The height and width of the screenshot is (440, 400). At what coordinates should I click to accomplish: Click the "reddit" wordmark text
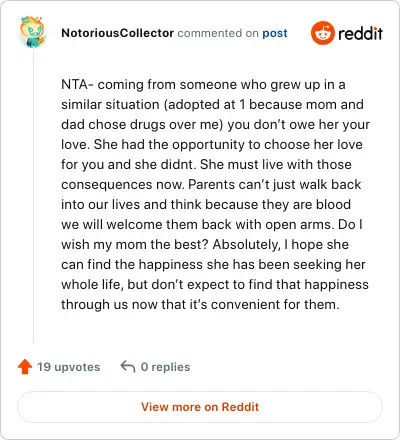click(x=360, y=33)
